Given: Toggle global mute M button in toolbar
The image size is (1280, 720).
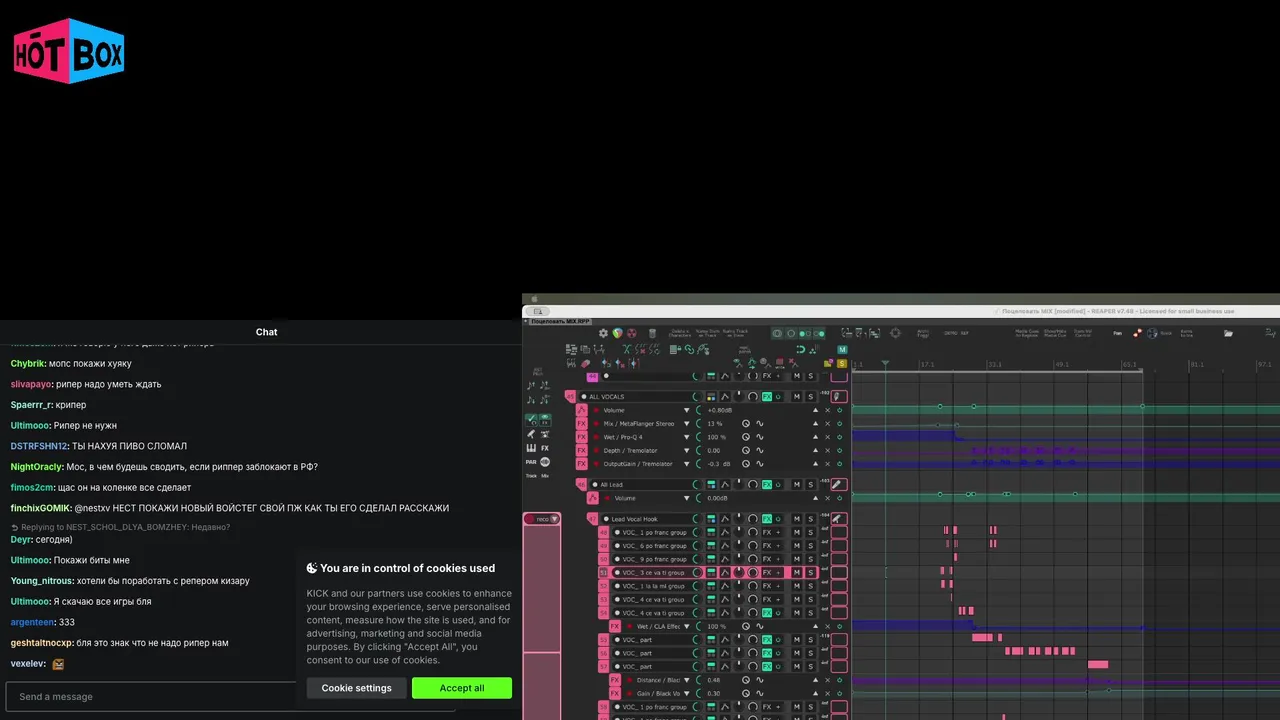Looking at the screenshot, I should pos(842,350).
